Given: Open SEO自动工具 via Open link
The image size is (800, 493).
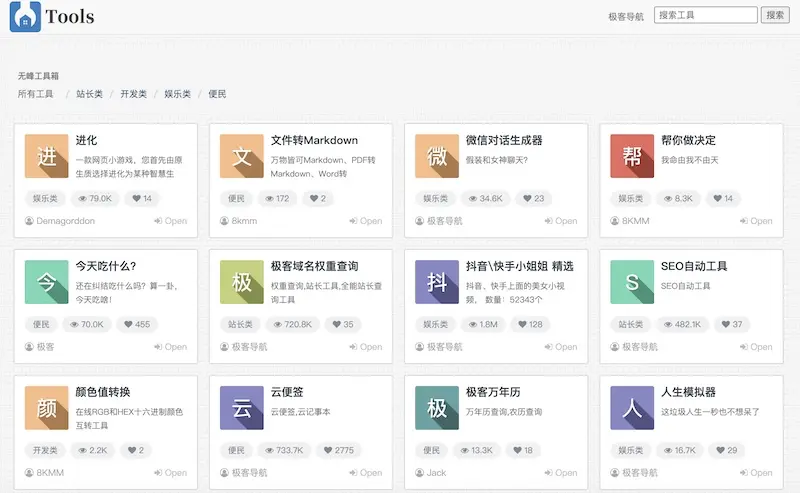Looking at the screenshot, I should click(x=756, y=347).
